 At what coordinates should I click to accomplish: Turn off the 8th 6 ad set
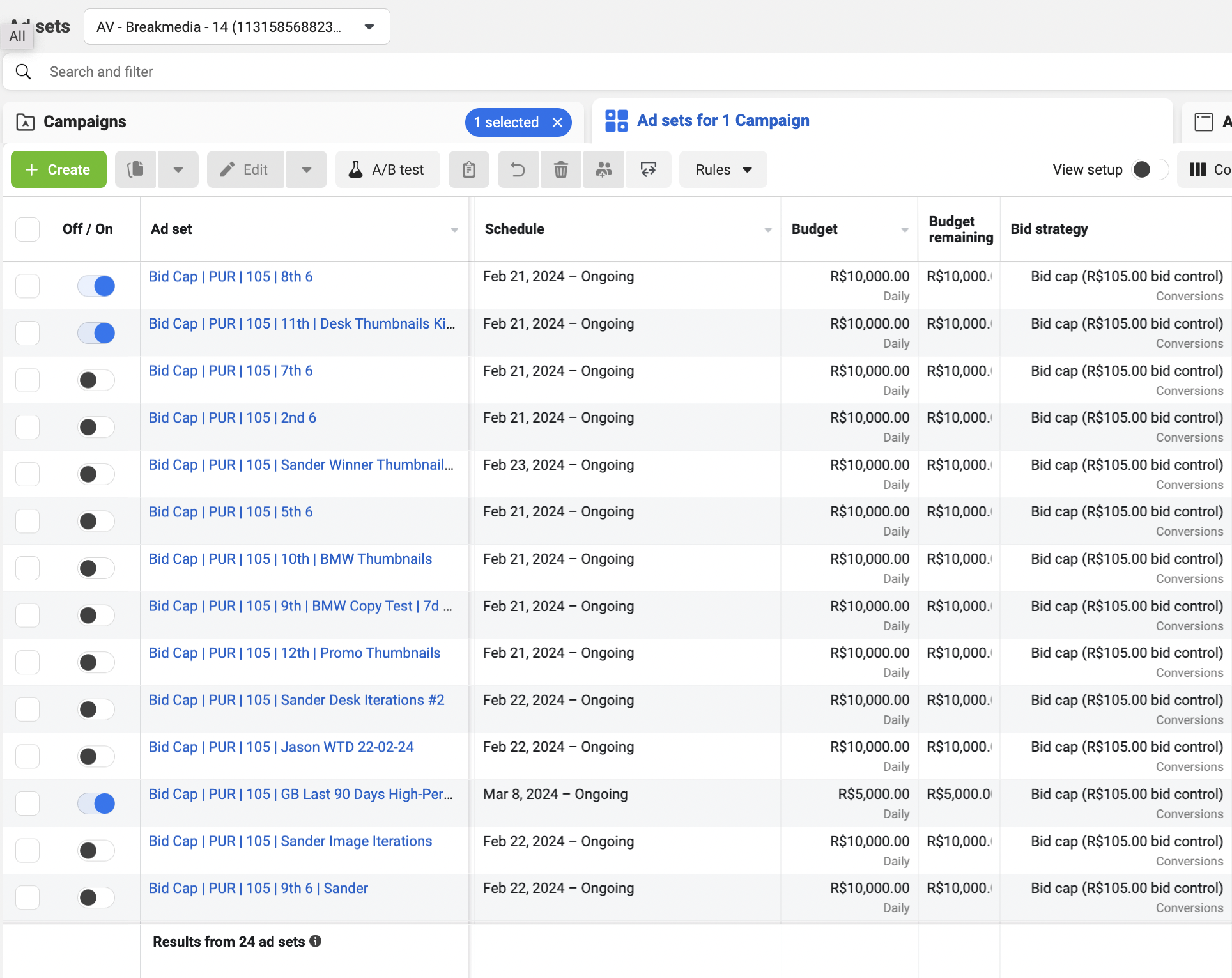point(96,286)
